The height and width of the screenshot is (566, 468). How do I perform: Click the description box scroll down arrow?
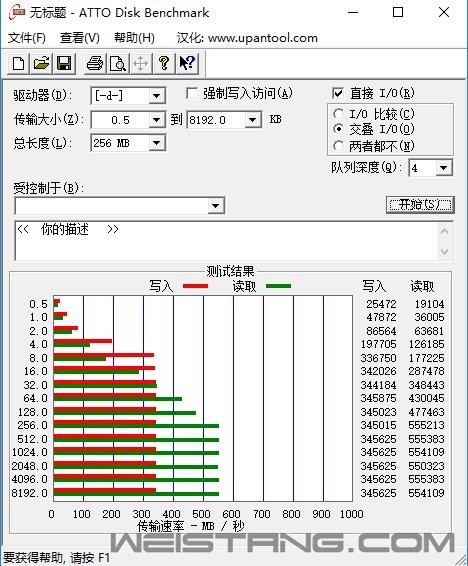(445, 252)
